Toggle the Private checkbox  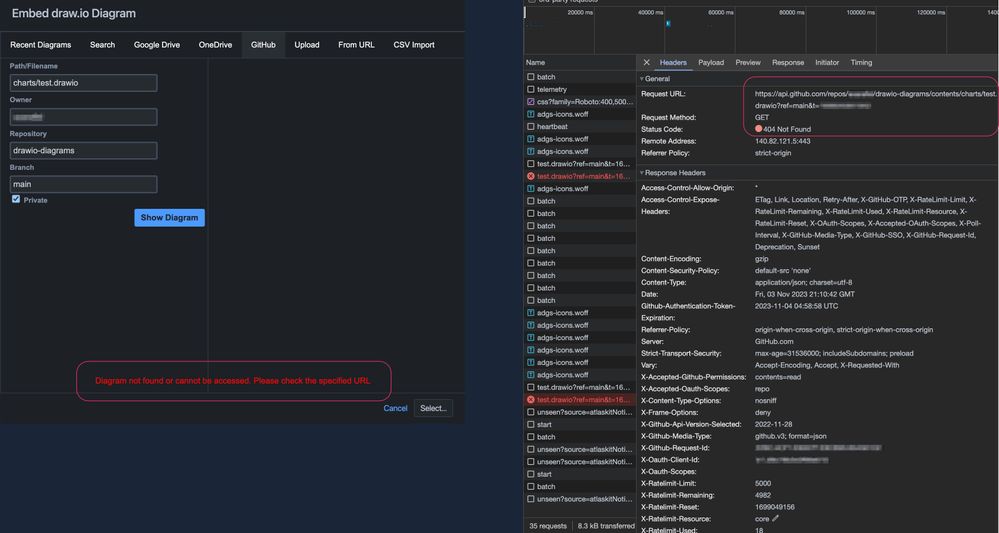point(16,199)
